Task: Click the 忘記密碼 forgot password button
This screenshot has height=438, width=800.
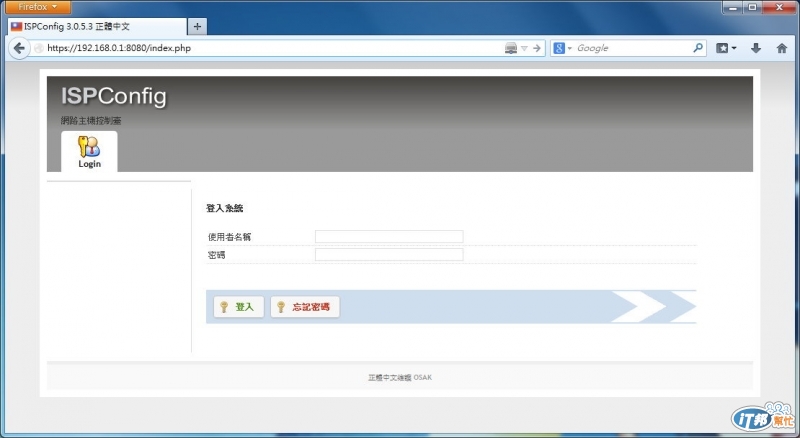Action: pos(305,307)
